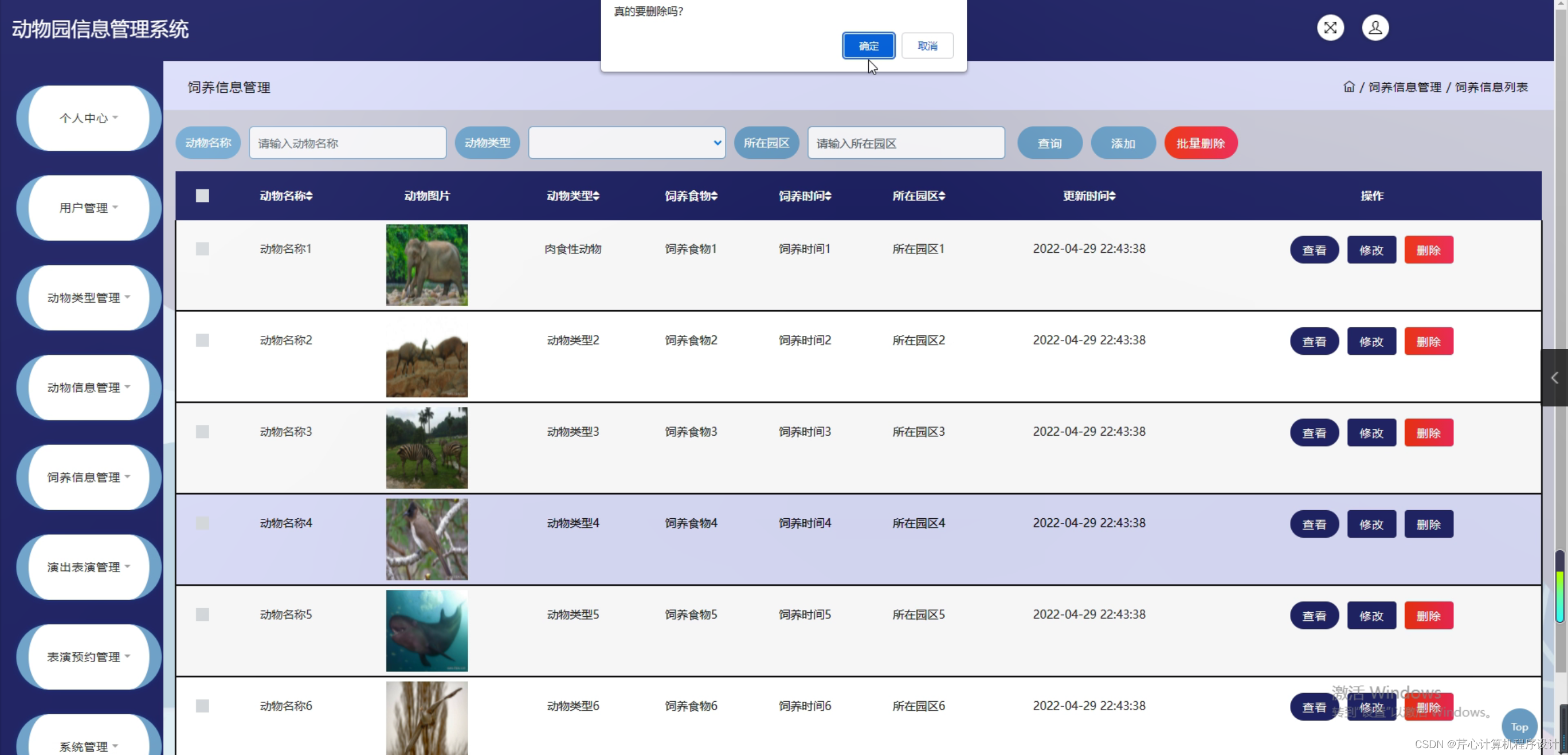Viewport: 1568px width, 755px height.
Task: Sort by the 动物名称 column sort arrows
Action: coord(310,195)
